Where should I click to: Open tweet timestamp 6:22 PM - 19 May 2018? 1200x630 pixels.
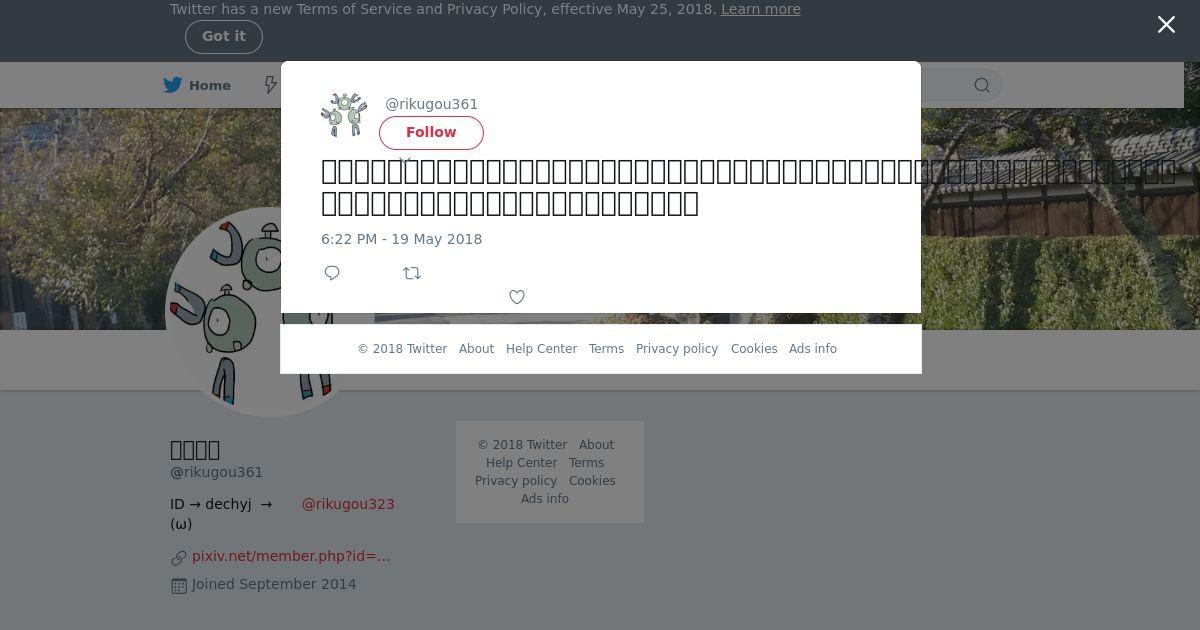click(x=402, y=239)
